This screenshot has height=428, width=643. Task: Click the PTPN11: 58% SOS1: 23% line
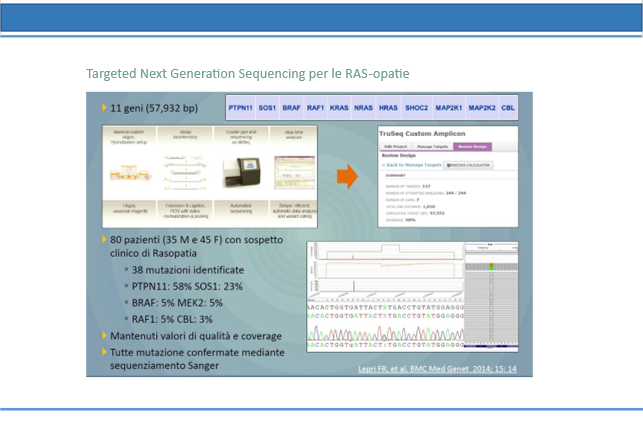click(x=187, y=286)
